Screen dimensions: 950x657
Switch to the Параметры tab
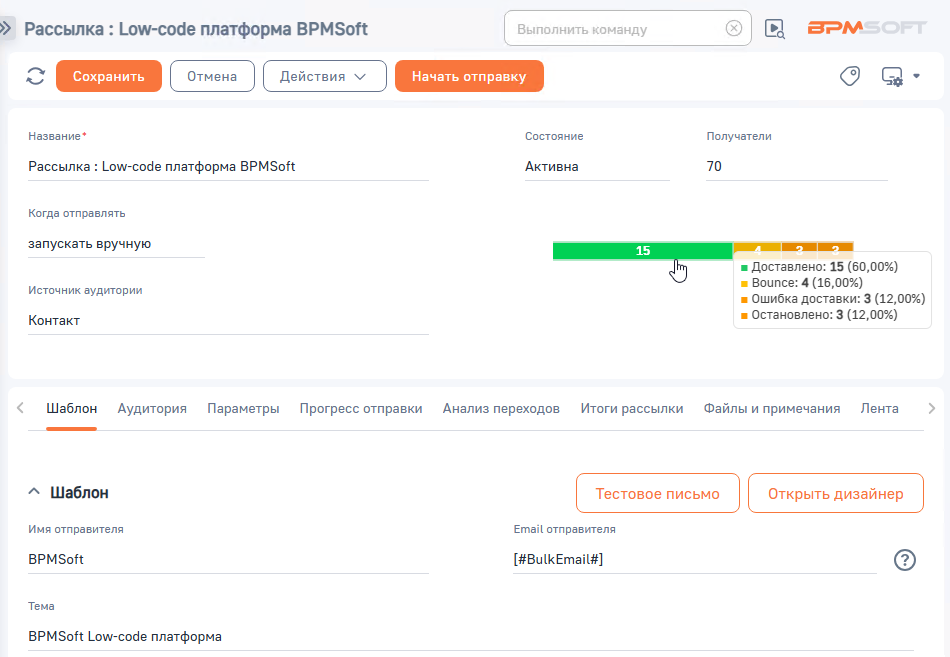point(243,409)
